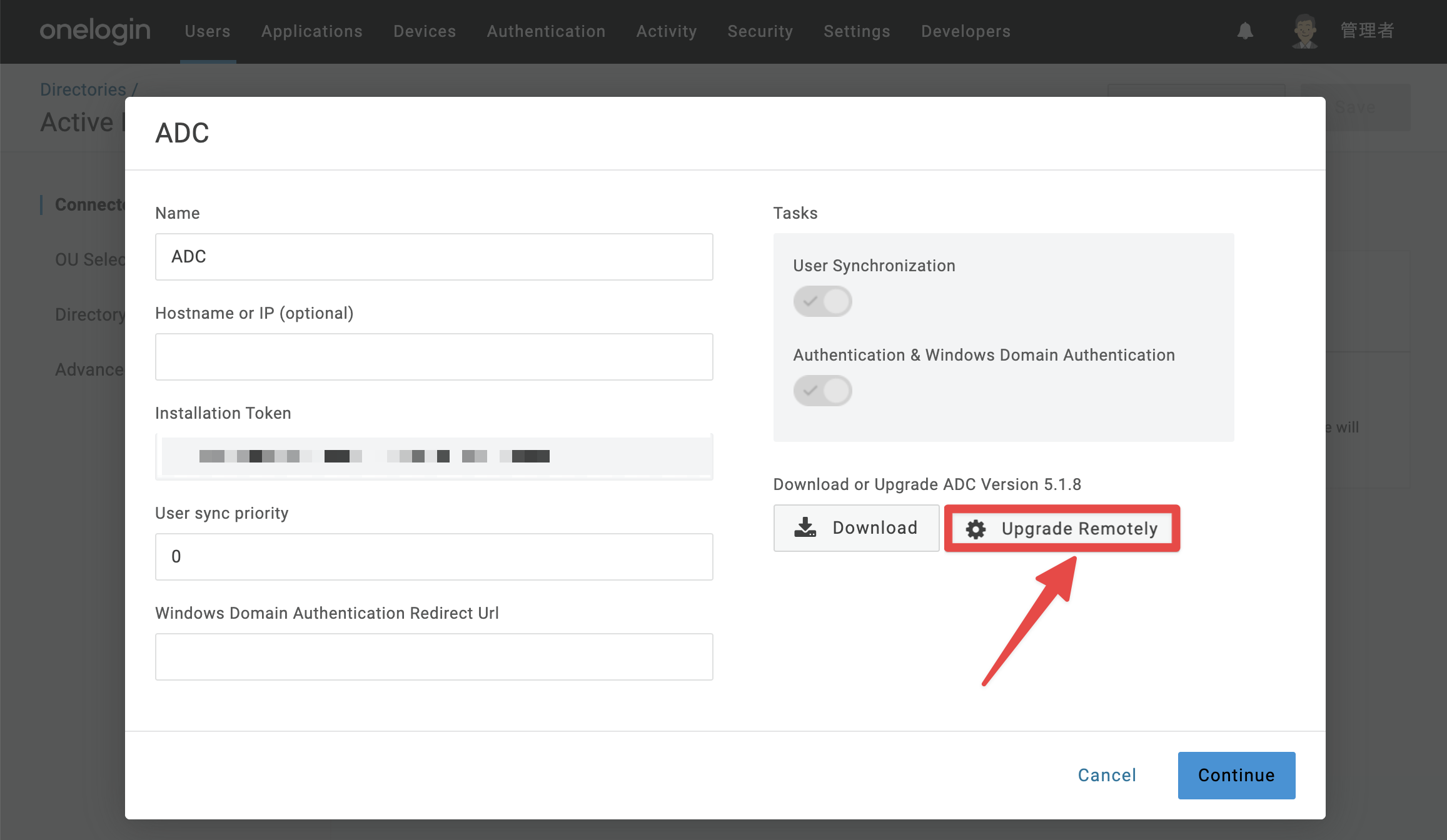Click Windows Domain Authentication Redirect Url field
The image size is (1447, 840).
pyautogui.click(x=434, y=657)
